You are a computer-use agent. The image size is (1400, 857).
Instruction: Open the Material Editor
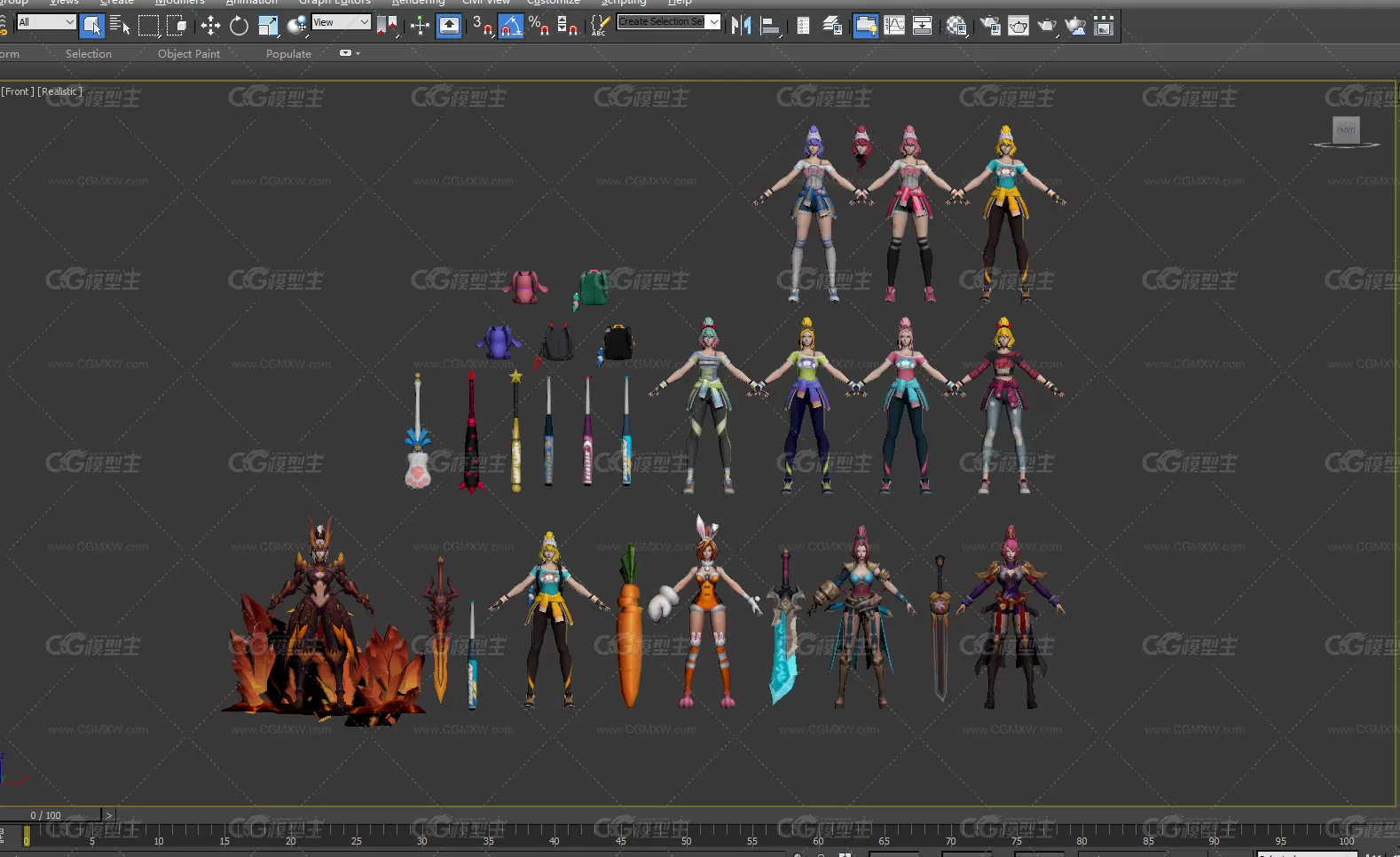pyautogui.click(x=956, y=26)
